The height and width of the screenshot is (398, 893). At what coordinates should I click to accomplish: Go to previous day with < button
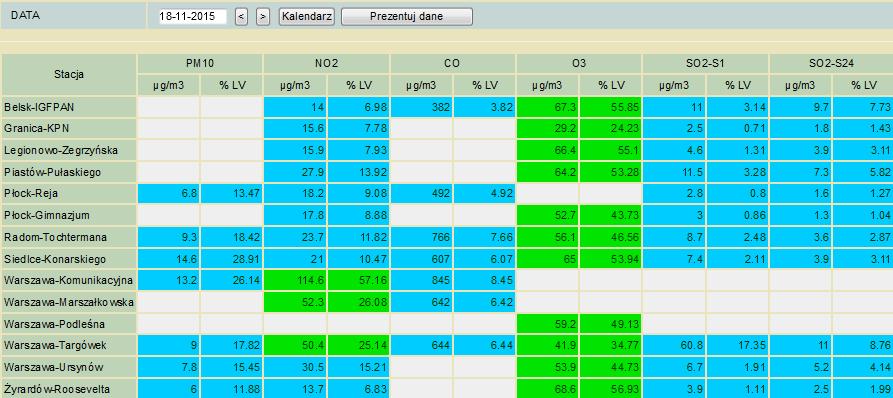[241, 17]
